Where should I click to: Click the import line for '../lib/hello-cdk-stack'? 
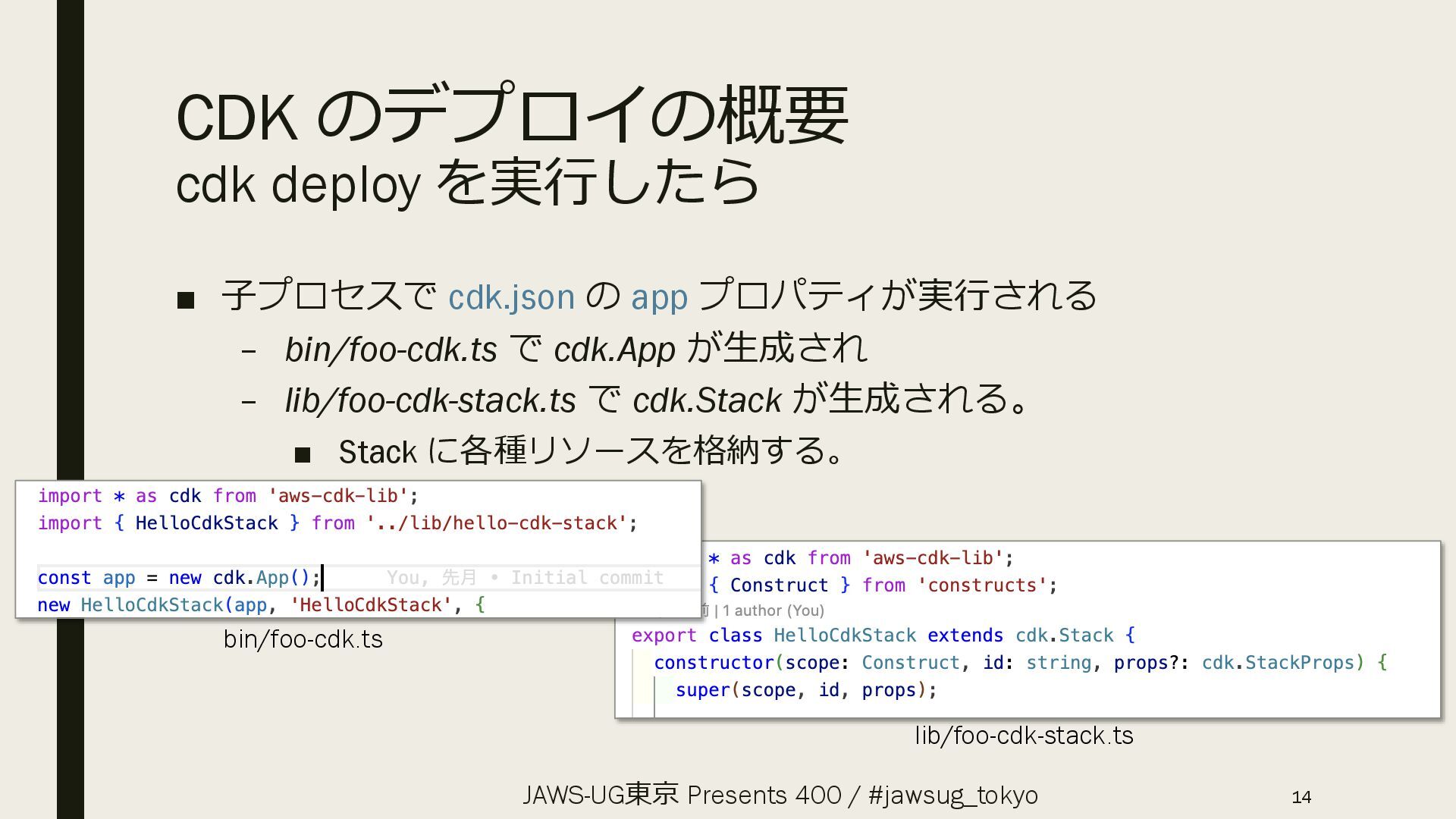[x=337, y=523]
